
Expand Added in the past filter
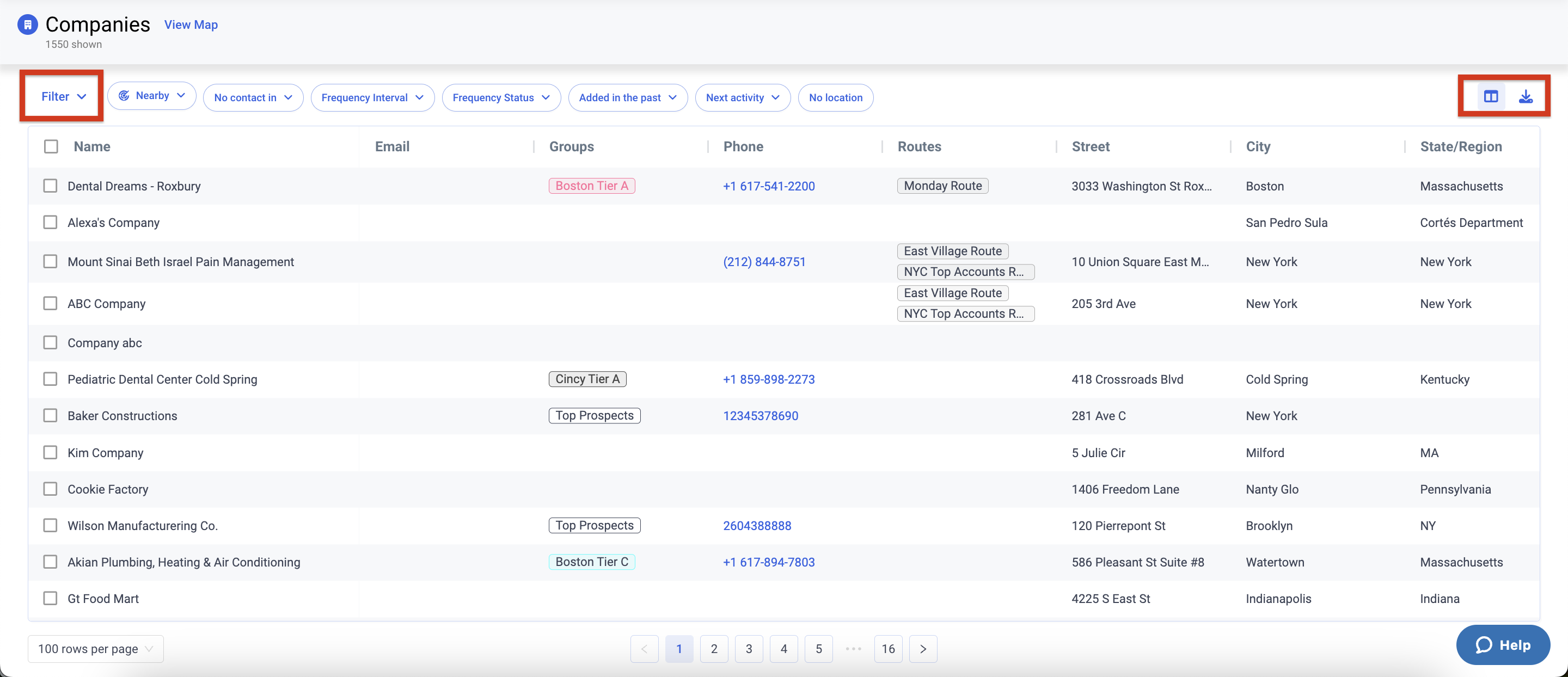pos(628,97)
